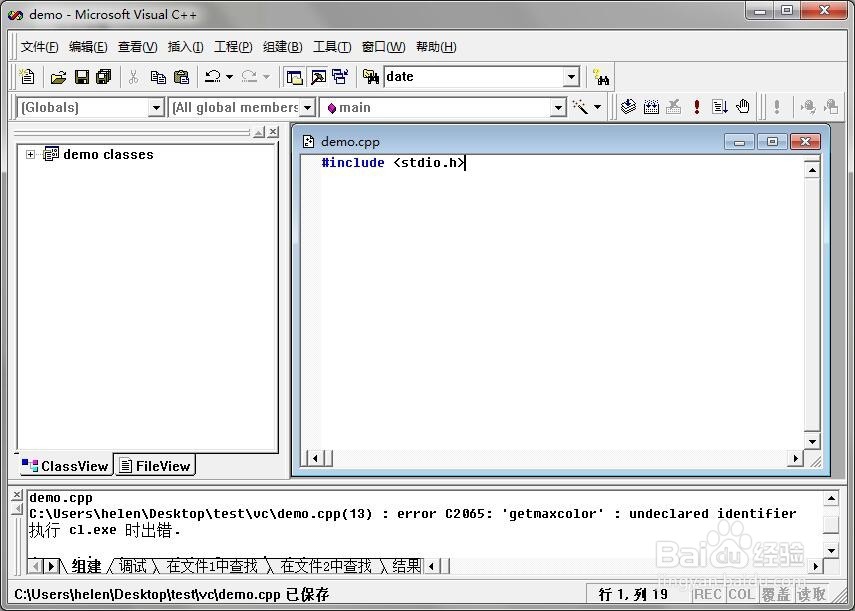Click the editor horizontal scrollbar right arrow
The width and height of the screenshot is (855, 611).
point(795,458)
